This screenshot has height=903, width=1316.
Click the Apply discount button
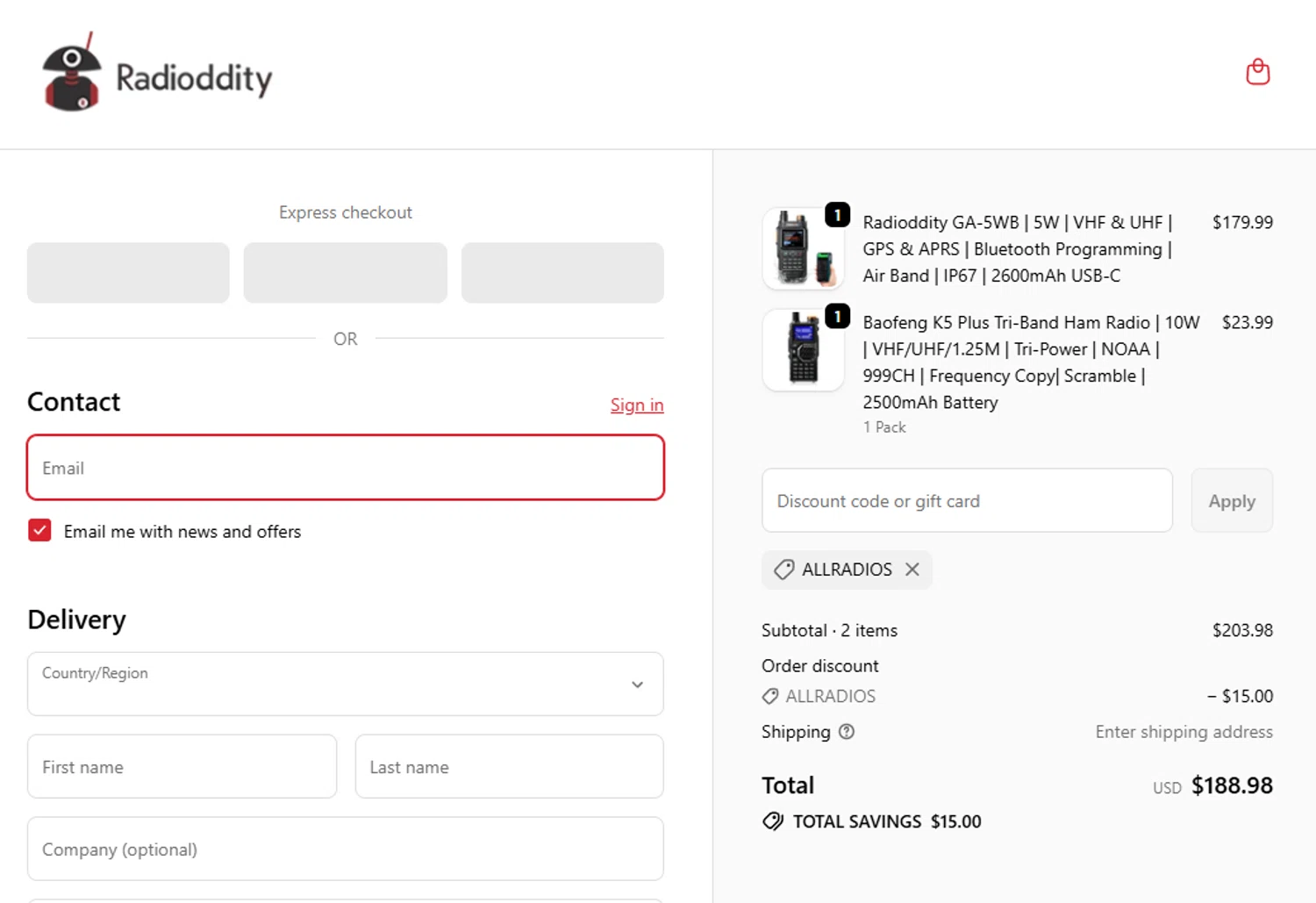coord(1232,500)
